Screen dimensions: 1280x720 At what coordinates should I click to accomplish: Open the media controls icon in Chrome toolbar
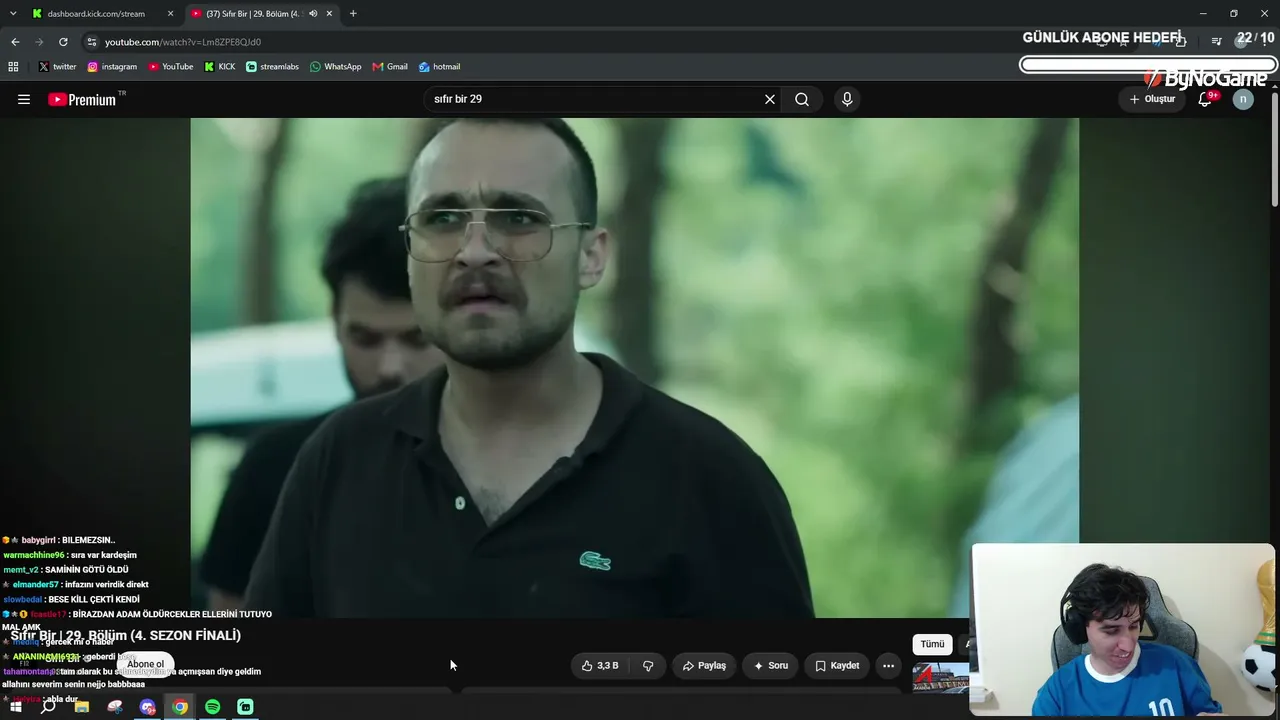(1216, 42)
